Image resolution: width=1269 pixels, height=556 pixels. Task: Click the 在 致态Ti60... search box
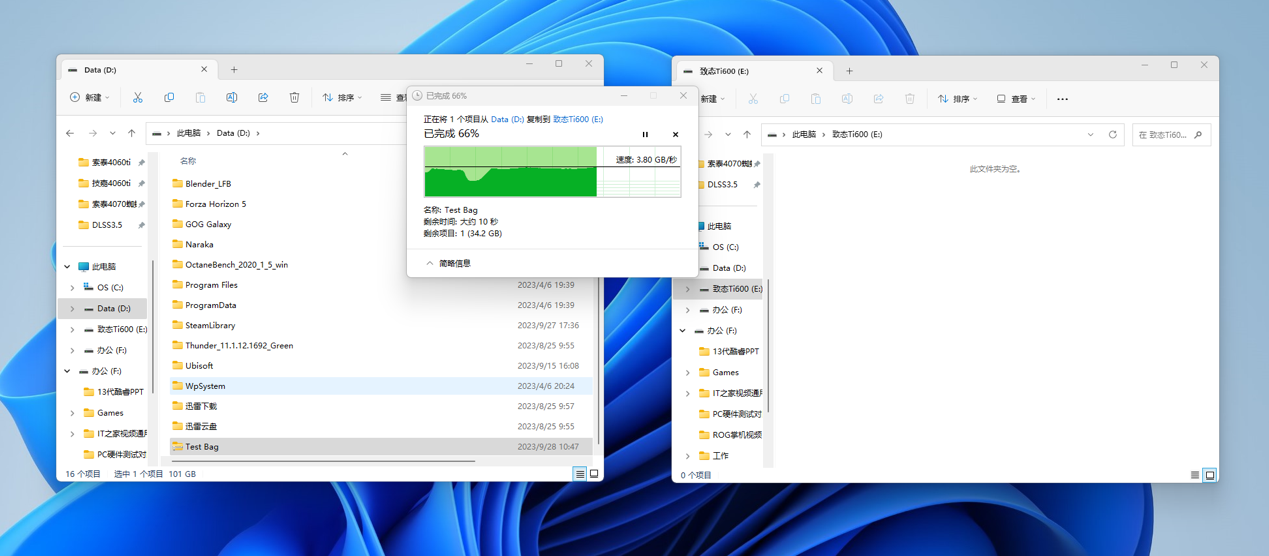point(1163,134)
